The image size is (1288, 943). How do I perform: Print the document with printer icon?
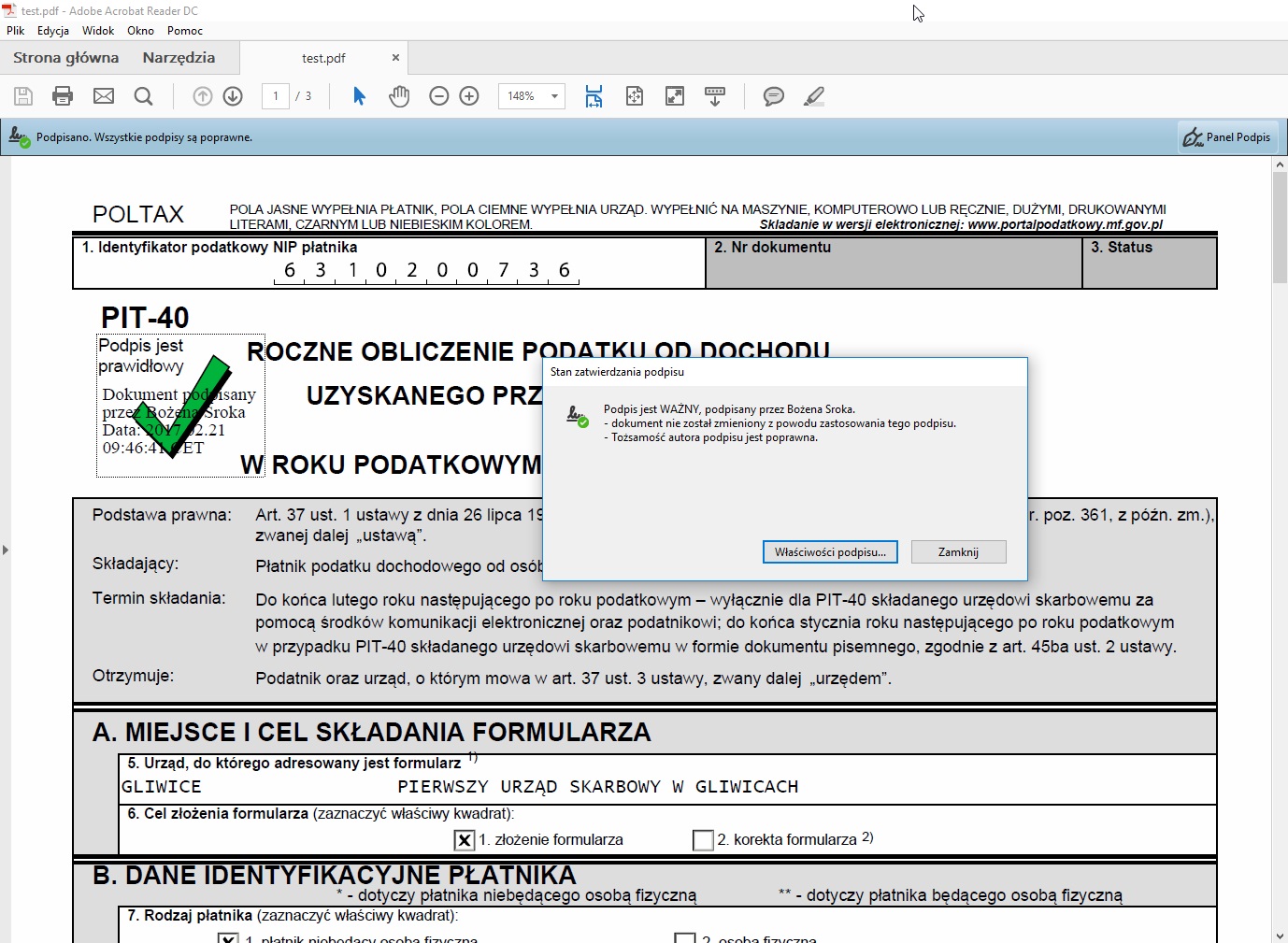click(63, 95)
